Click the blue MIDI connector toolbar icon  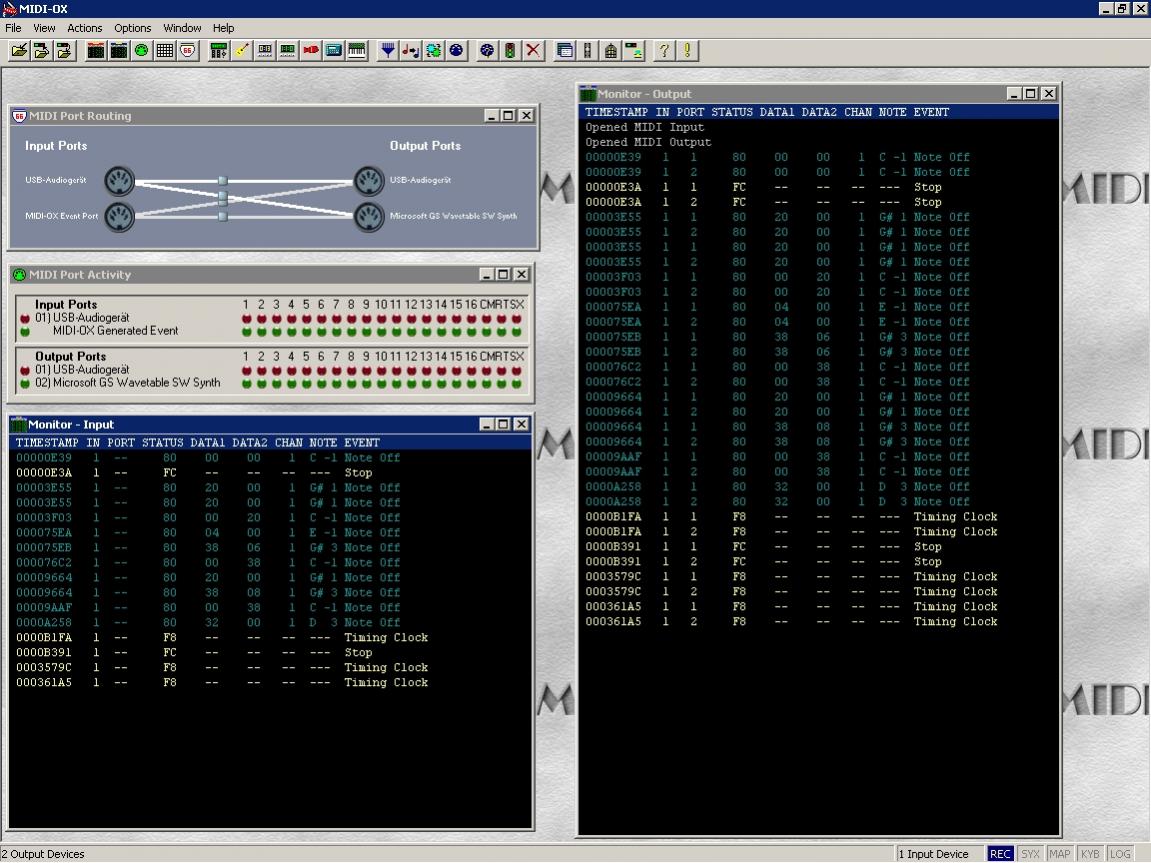click(456, 51)
